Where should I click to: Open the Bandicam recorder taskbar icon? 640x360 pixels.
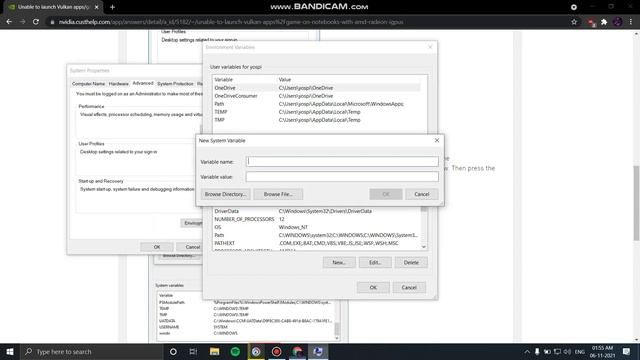[276, 351]
